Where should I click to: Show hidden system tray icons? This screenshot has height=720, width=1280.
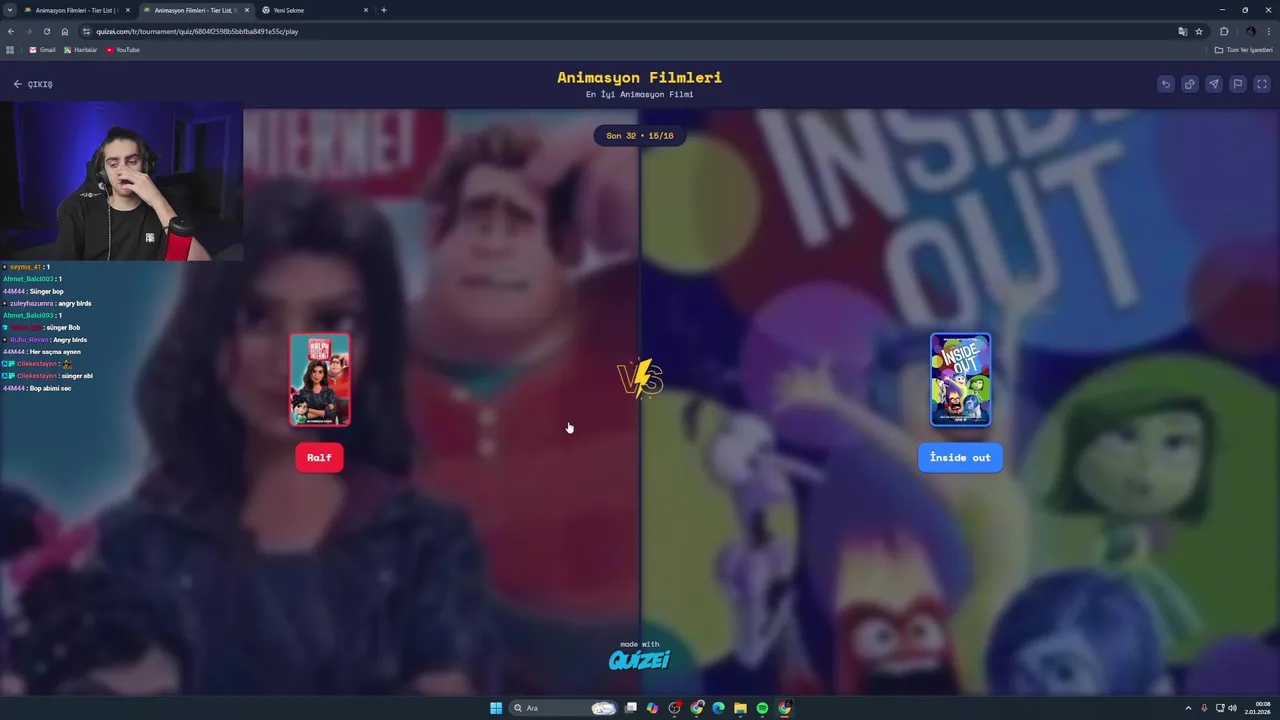[x=1188, y=708]
